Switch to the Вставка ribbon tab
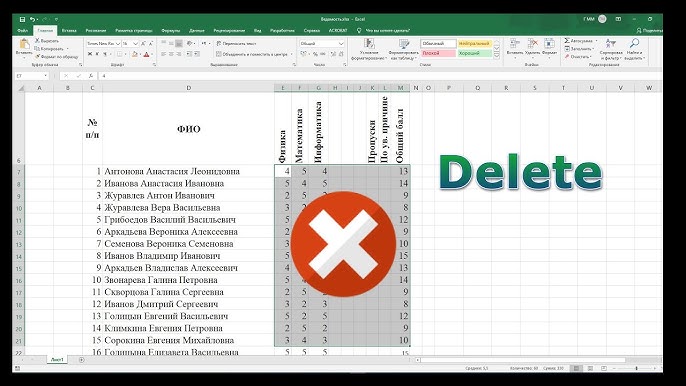 (x=69, y=31)
